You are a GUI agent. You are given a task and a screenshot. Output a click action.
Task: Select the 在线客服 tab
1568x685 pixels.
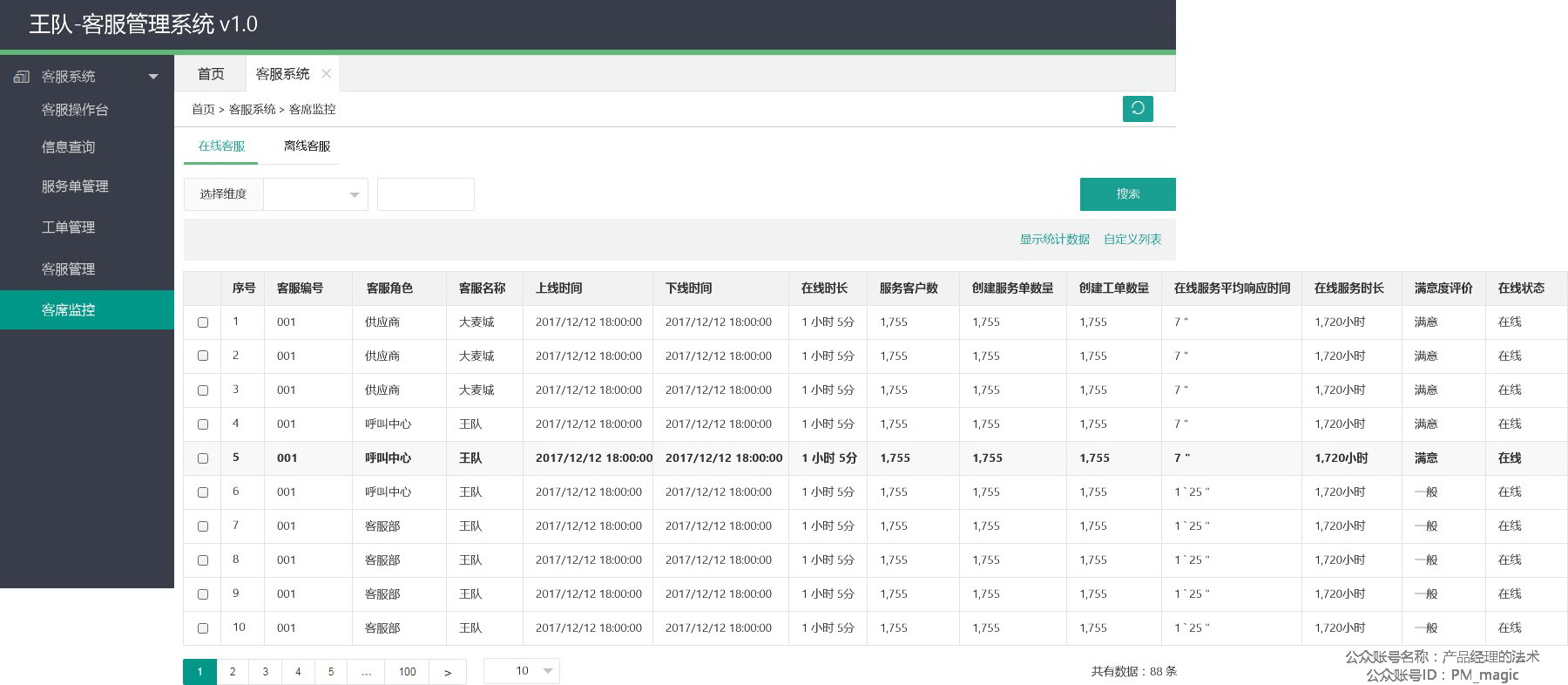click(221, 146)
